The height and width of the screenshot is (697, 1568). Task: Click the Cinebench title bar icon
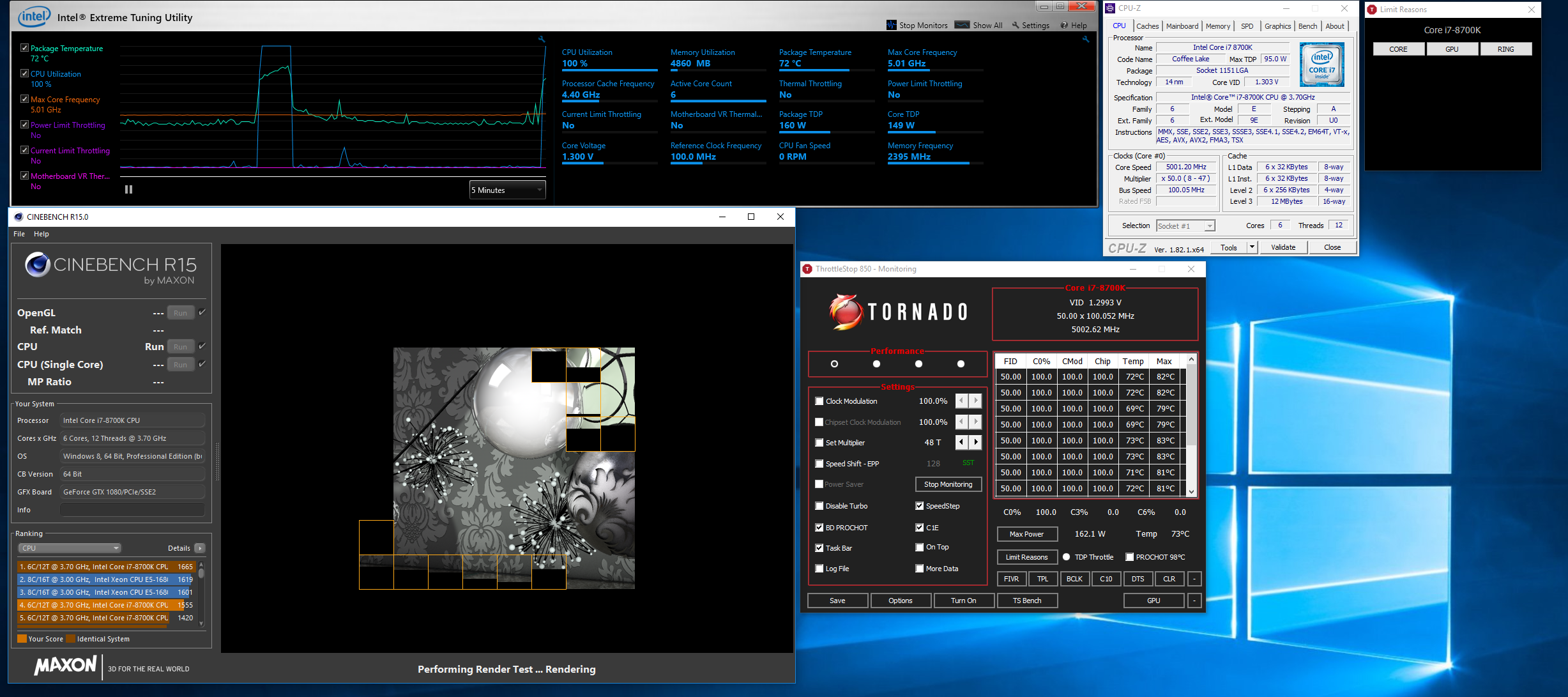[x=19, y=217]
